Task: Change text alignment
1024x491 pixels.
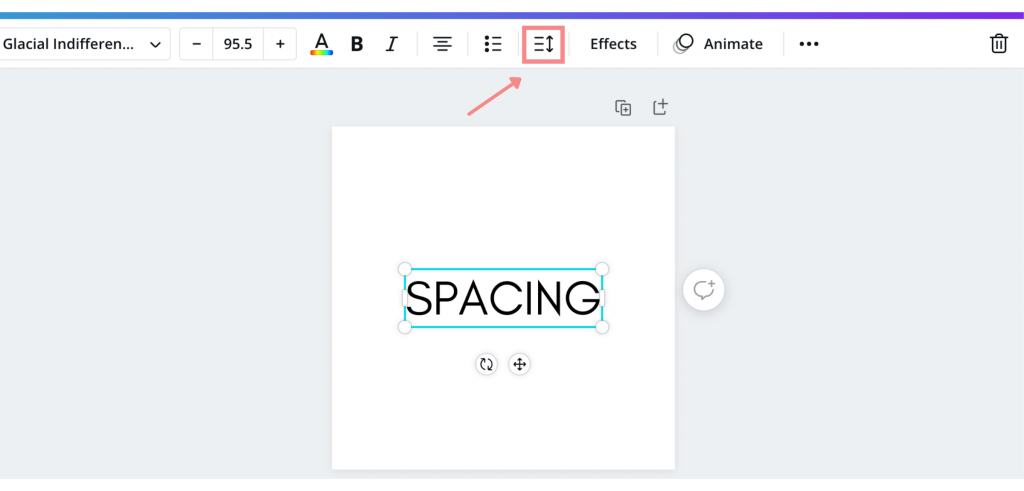Action: (443, 44)
